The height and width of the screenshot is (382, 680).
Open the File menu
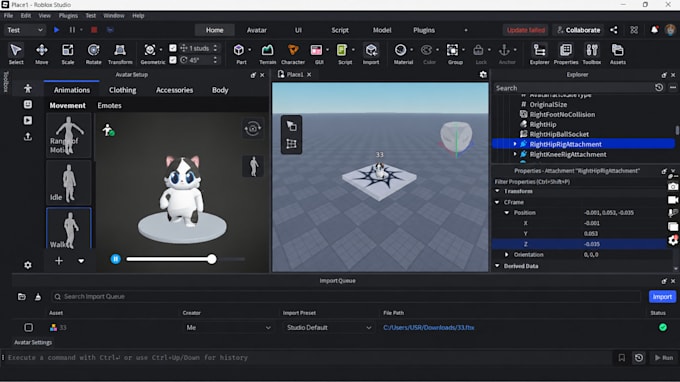point(8,16)
